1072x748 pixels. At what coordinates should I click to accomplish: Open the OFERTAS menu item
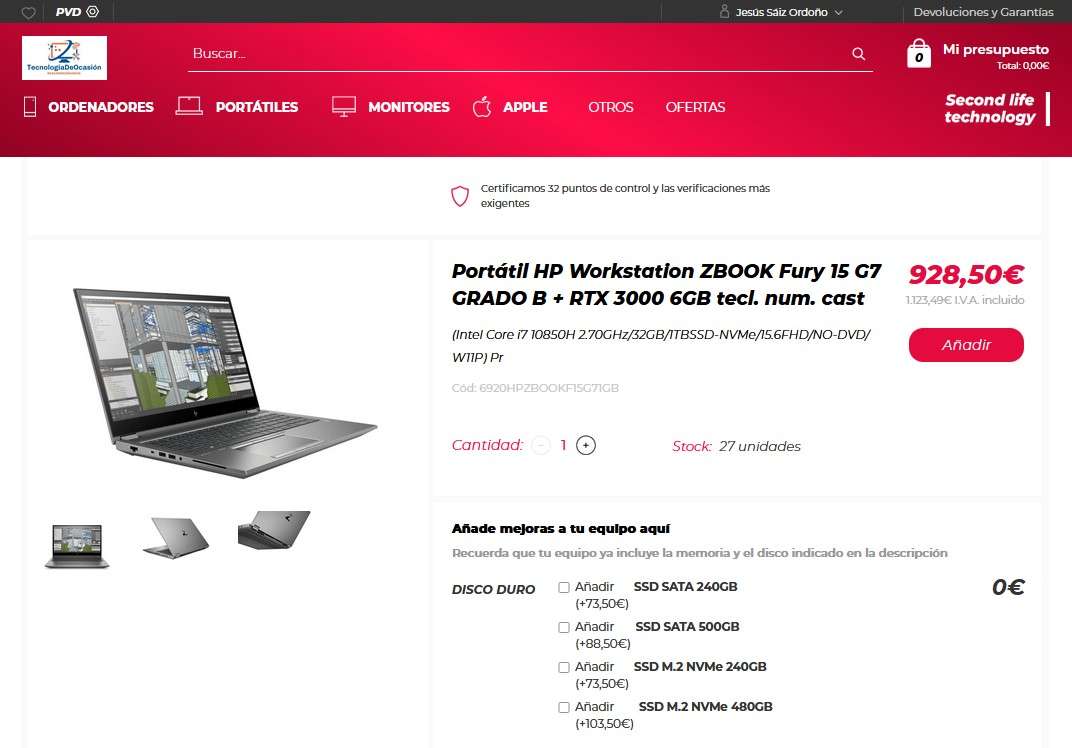(695, 107)
